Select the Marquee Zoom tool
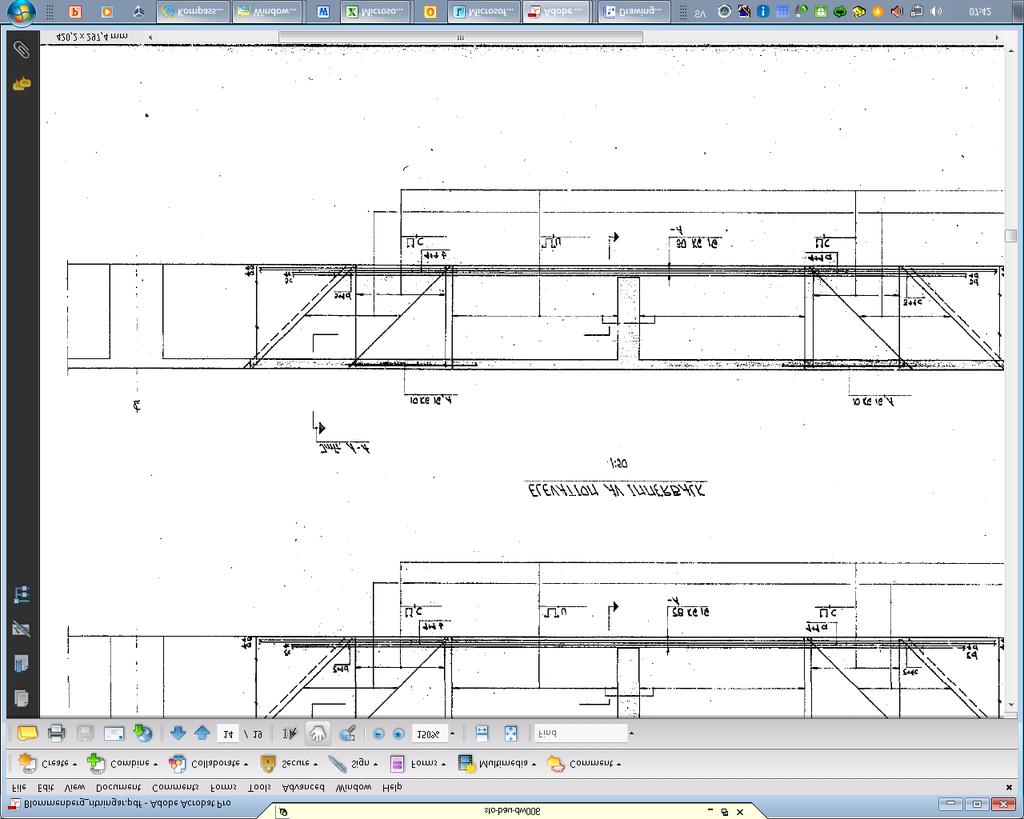This screenshot has height=819, width=1024. pos(347,733)
